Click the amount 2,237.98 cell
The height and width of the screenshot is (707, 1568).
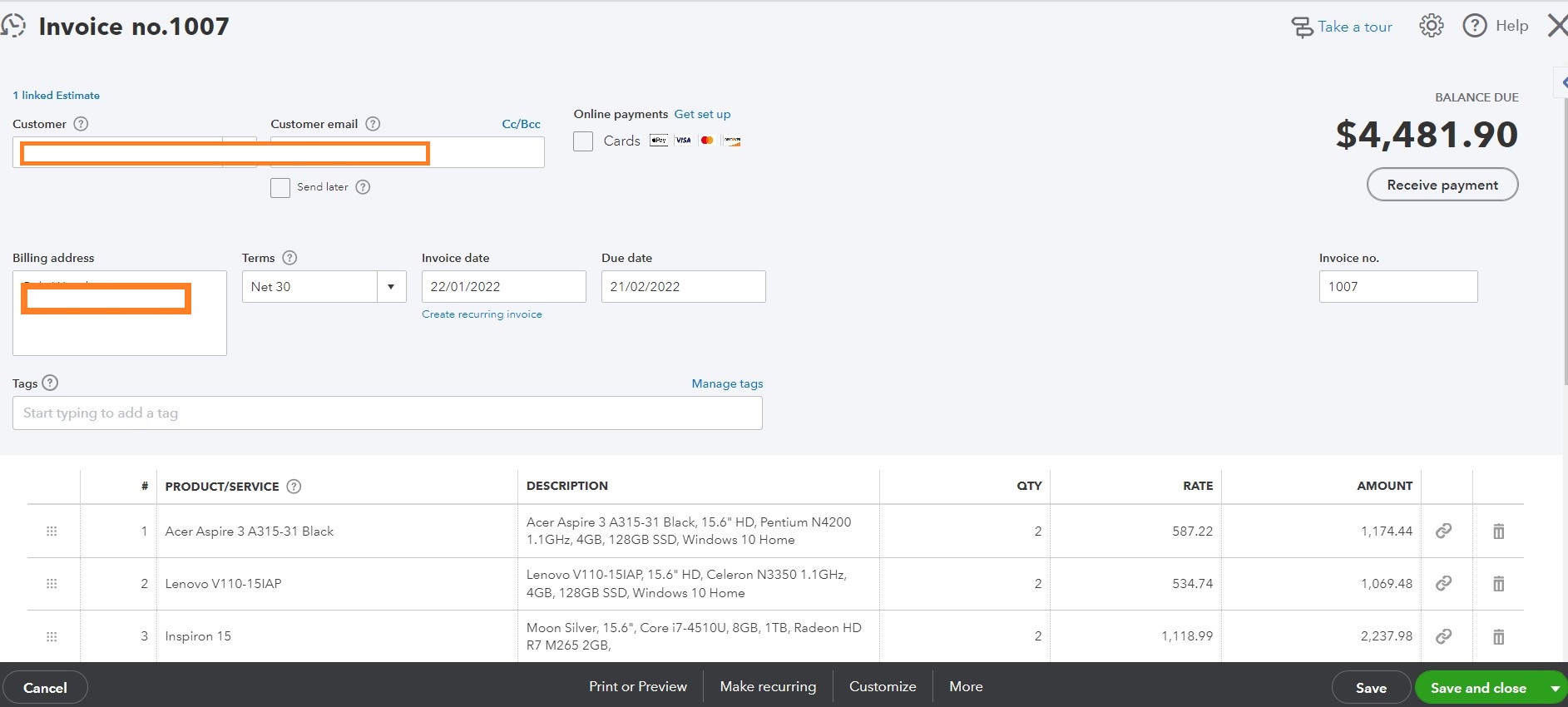click(x=1322, y=636)
